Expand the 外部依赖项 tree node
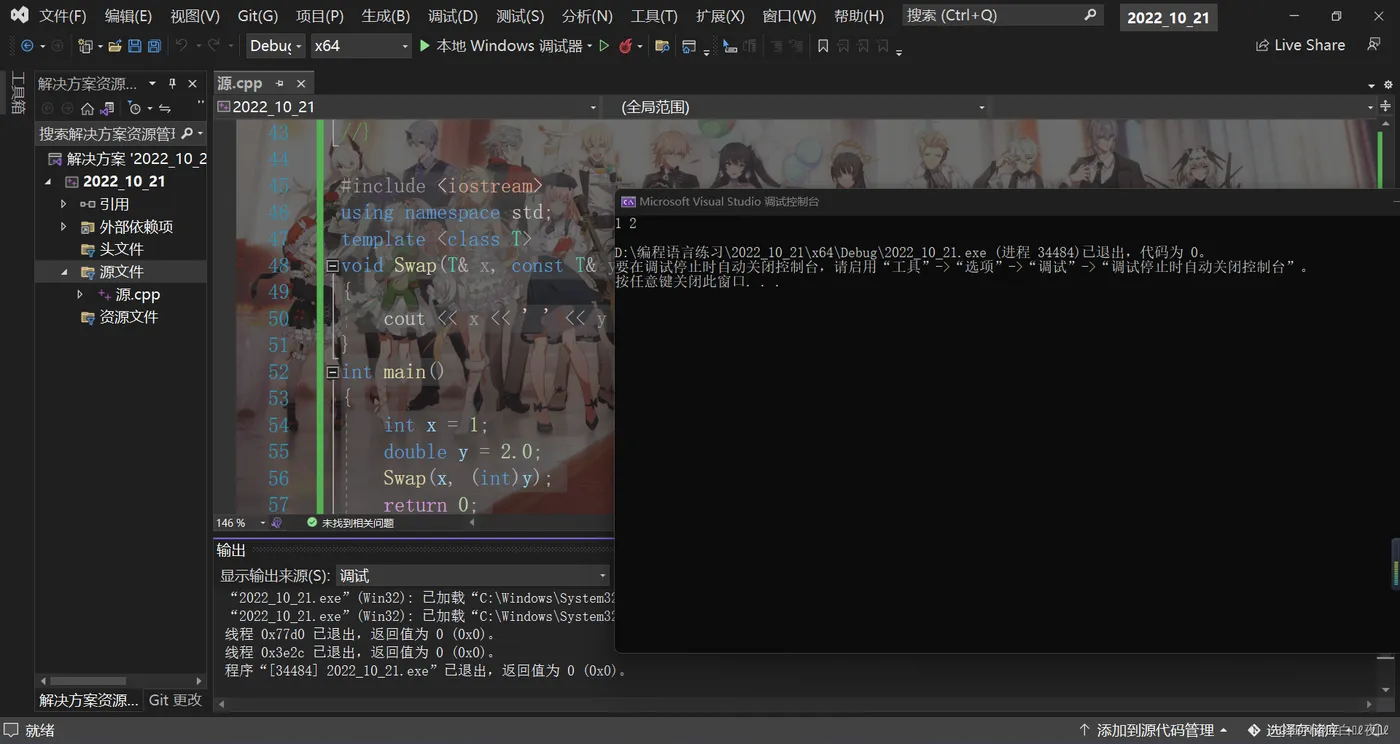The width and height of the screenshot is (1400, 744). coord(64,227)
